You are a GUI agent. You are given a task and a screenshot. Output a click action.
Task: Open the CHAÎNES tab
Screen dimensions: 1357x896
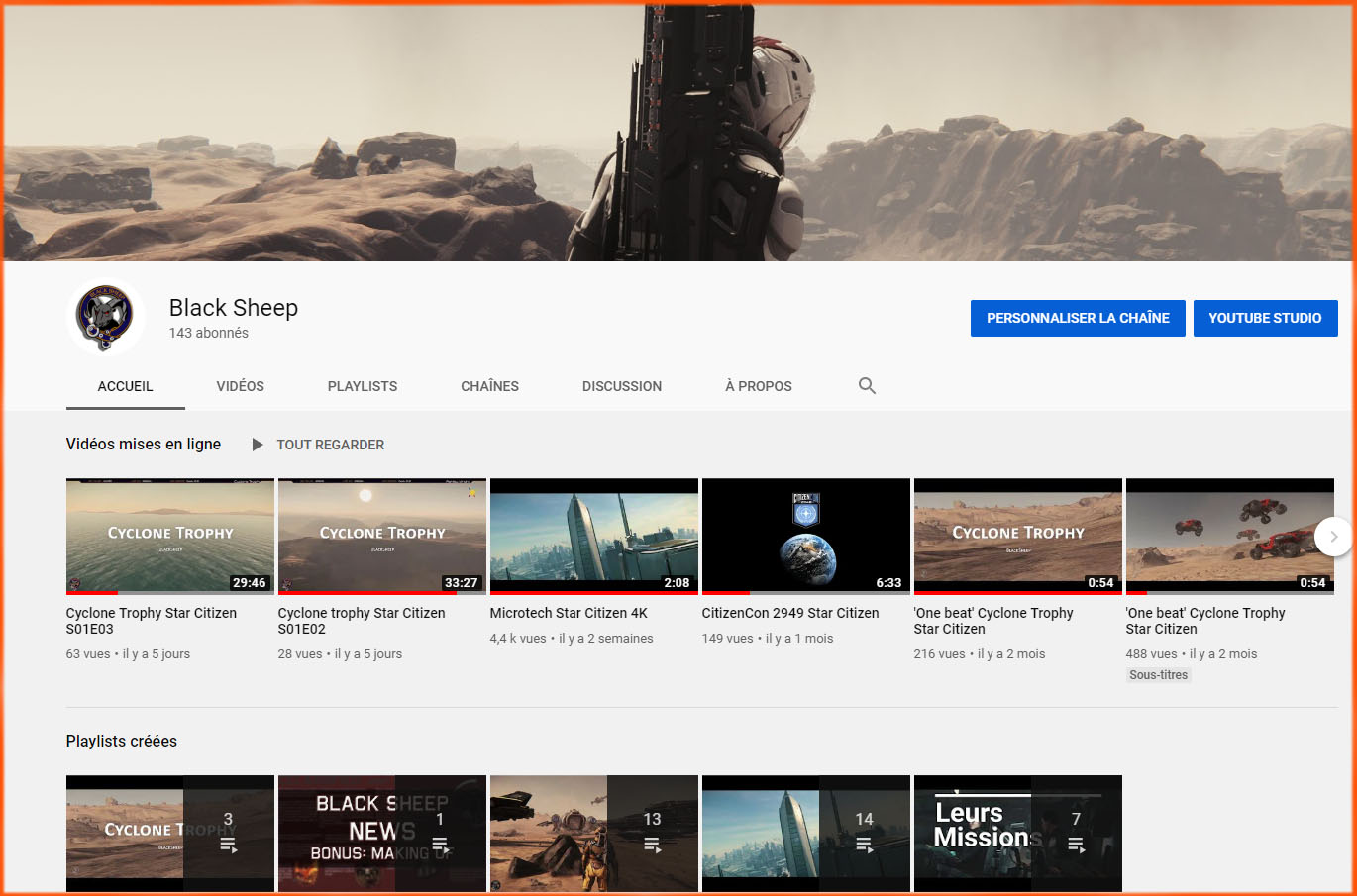[x=489, y=386]
